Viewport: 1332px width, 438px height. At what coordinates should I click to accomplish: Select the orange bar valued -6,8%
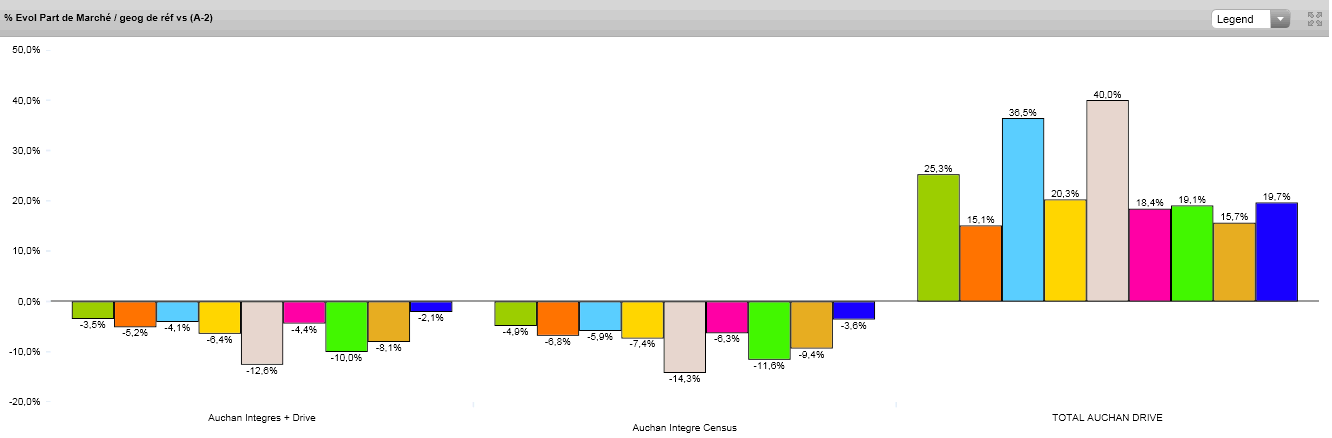(558, 318)
